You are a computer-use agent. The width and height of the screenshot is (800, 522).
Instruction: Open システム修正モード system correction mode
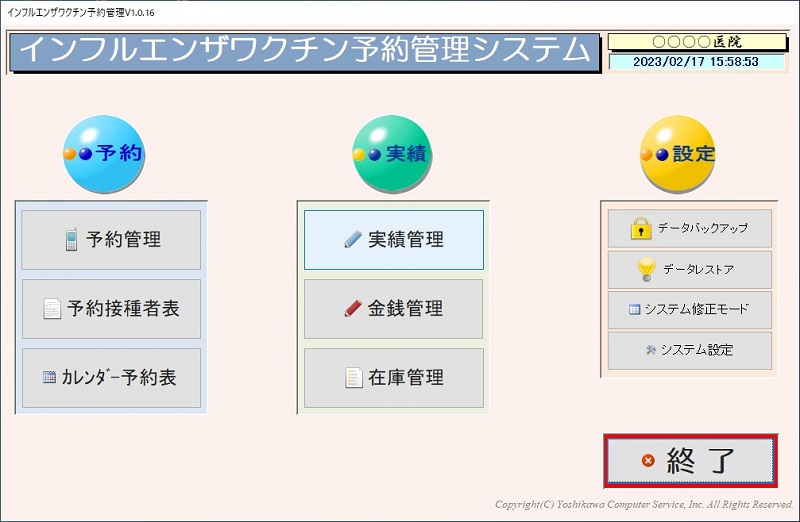(x=689, y=310)
